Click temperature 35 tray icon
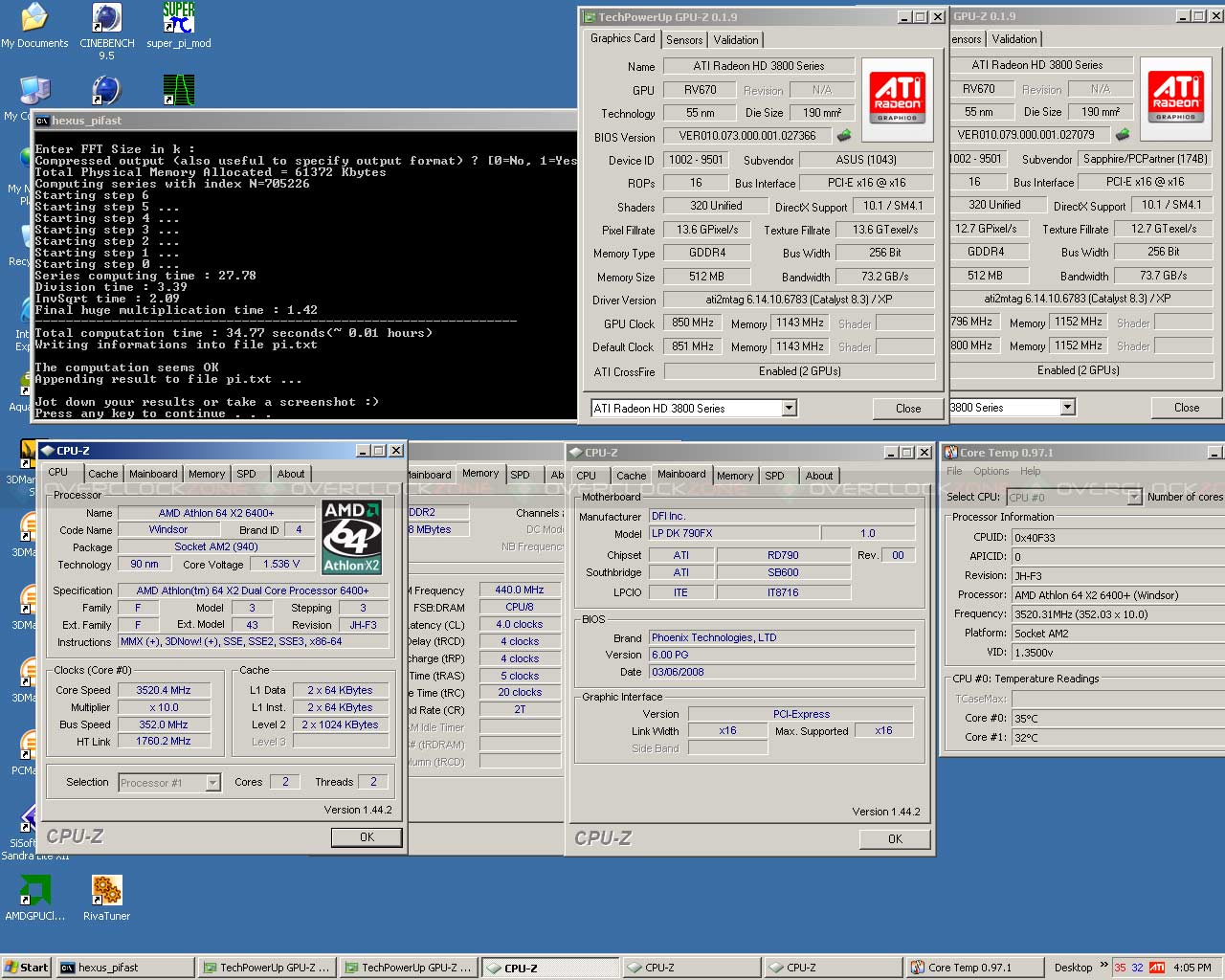This screenshot has width=1225, height=980. (1120, 968)
